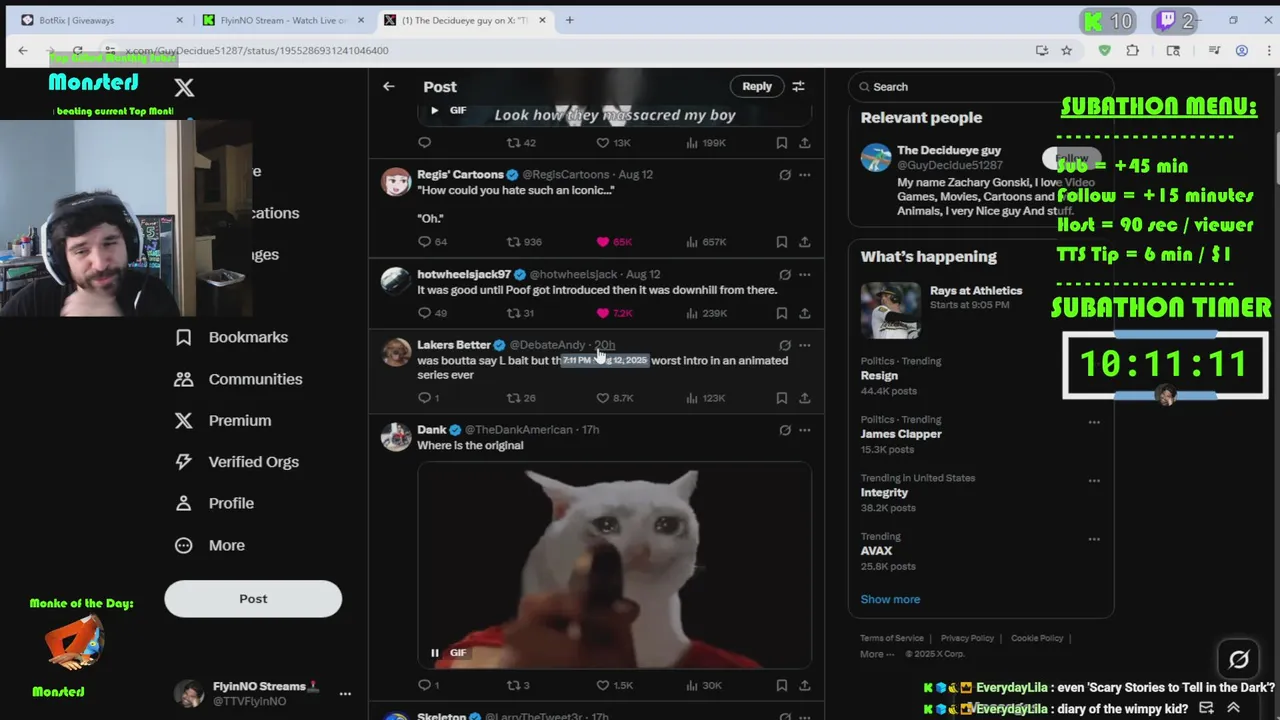The width and height of the screenshot is (1280, 720).
Task: Repost Regis' Cartoons reply with 936 reposts
Action: (x=513, y=241)
